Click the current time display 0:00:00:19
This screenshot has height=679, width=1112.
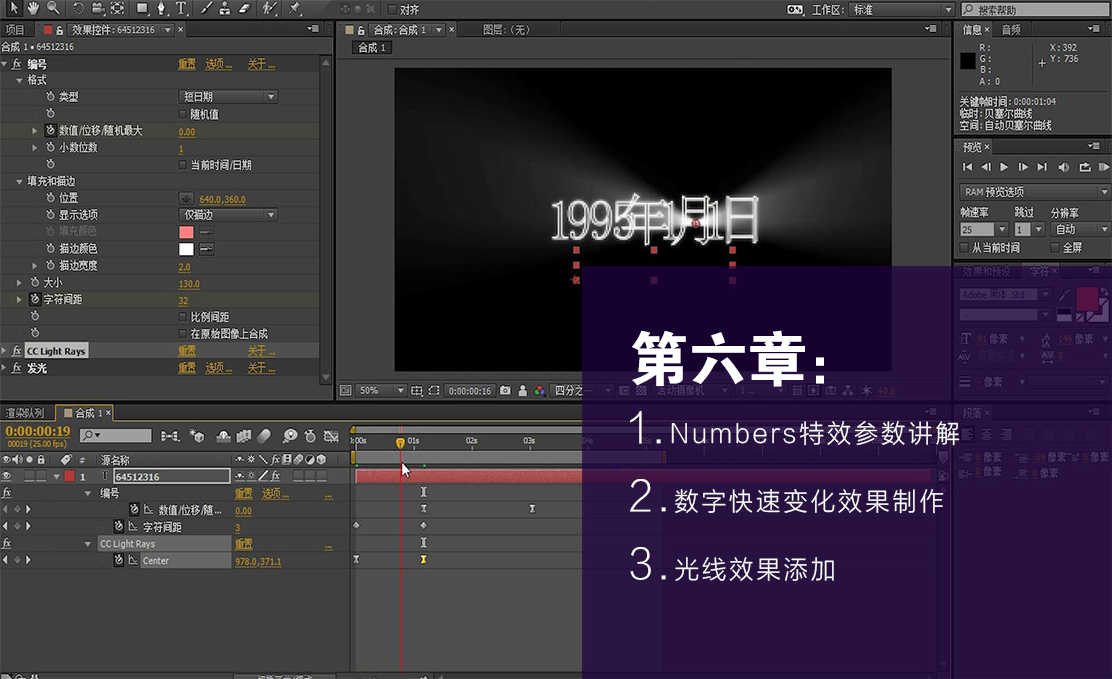point(38,431)
